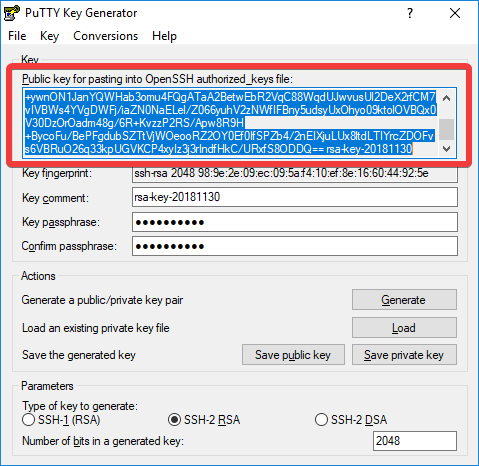This screenshot has width=479, height=466.
Task: Open the Key menu
Action: tap(49, 36)
